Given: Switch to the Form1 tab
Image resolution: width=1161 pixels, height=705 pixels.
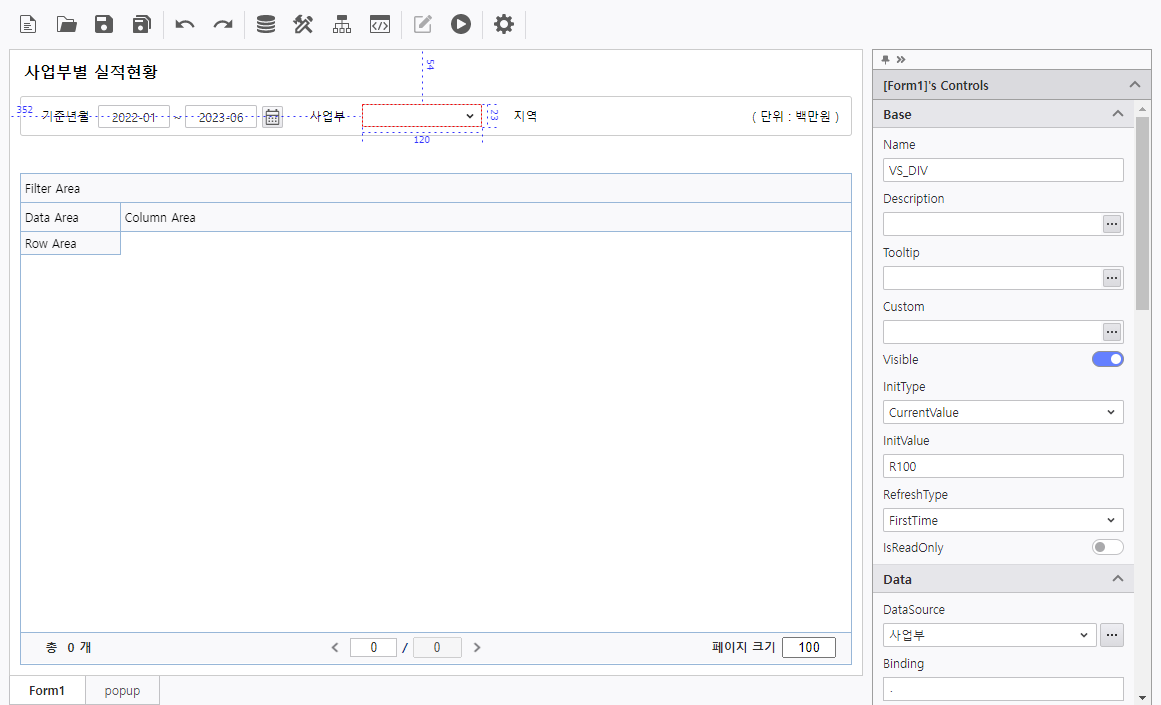Looking at the screenshot, I should click(x=47, y=690).
